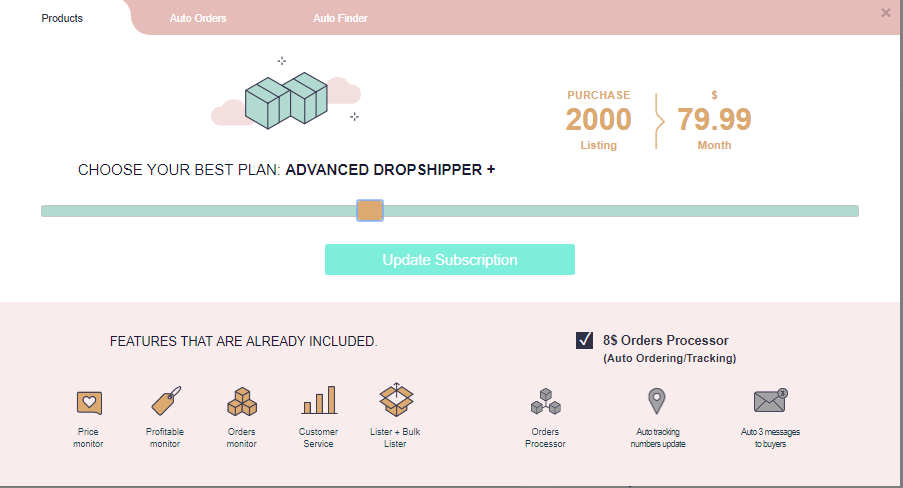Click the left end of the plan slider track
This screenshot has height=488, width=903.
pos(48,211)
